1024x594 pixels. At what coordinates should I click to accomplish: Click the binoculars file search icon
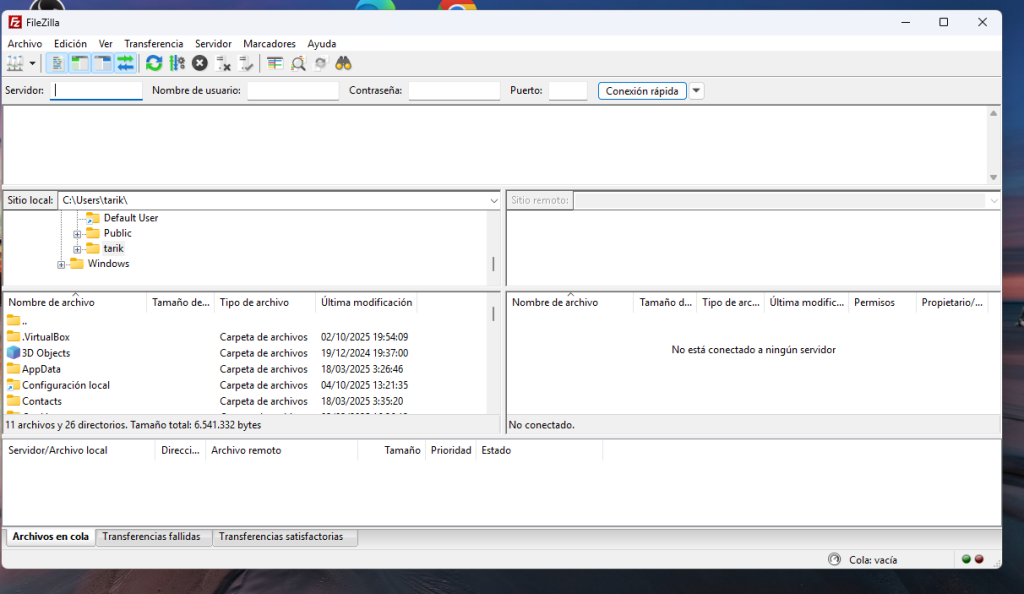click(343, 63)
